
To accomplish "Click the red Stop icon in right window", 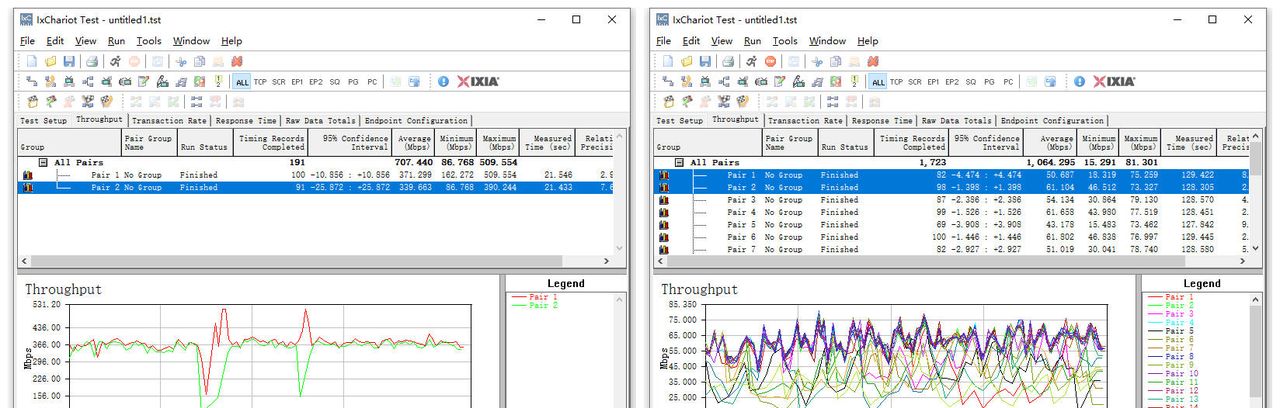I will tap(770, 62).
